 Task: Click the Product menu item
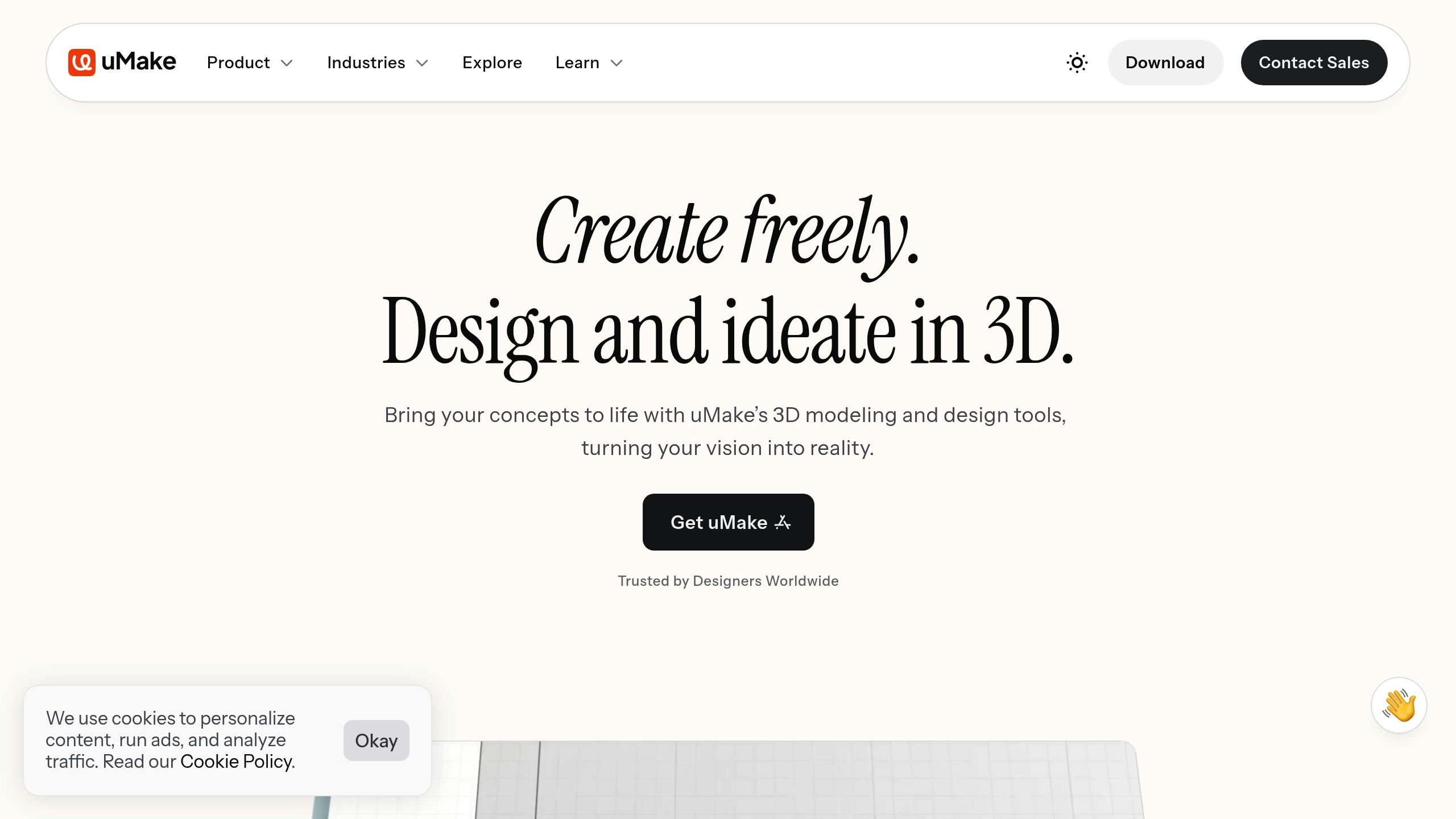(x=249, y=62)
